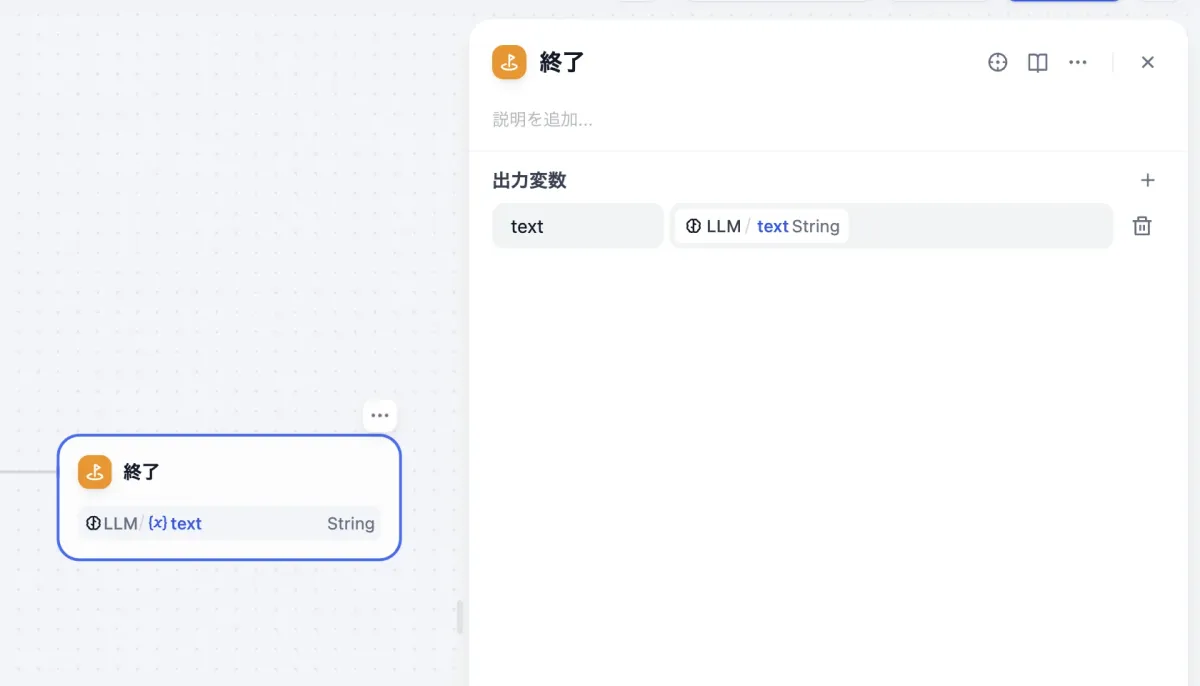The height and width of the screenshot is (686, 1200).
Task: Add a new output variable with plus icon
Action: coord(1147,181)
